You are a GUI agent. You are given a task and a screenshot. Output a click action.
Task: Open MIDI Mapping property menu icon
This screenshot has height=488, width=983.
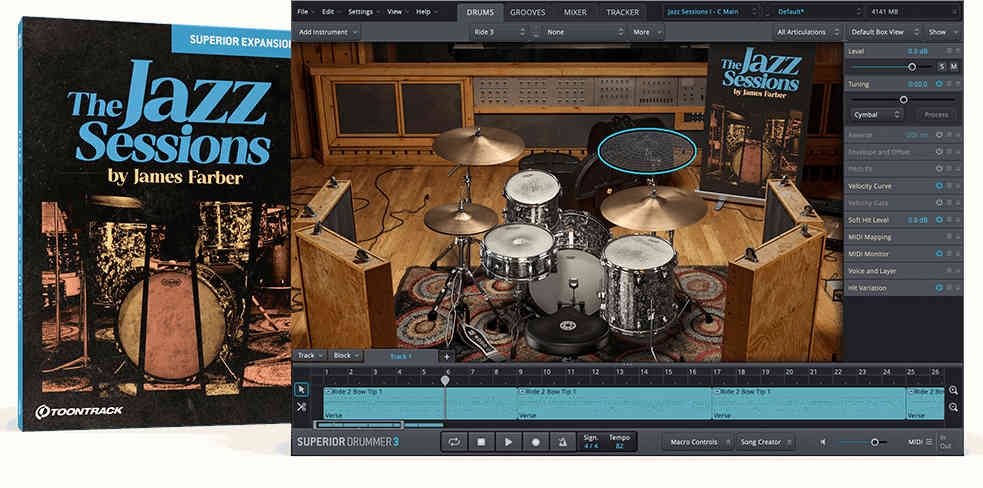(x=949, y=236)
